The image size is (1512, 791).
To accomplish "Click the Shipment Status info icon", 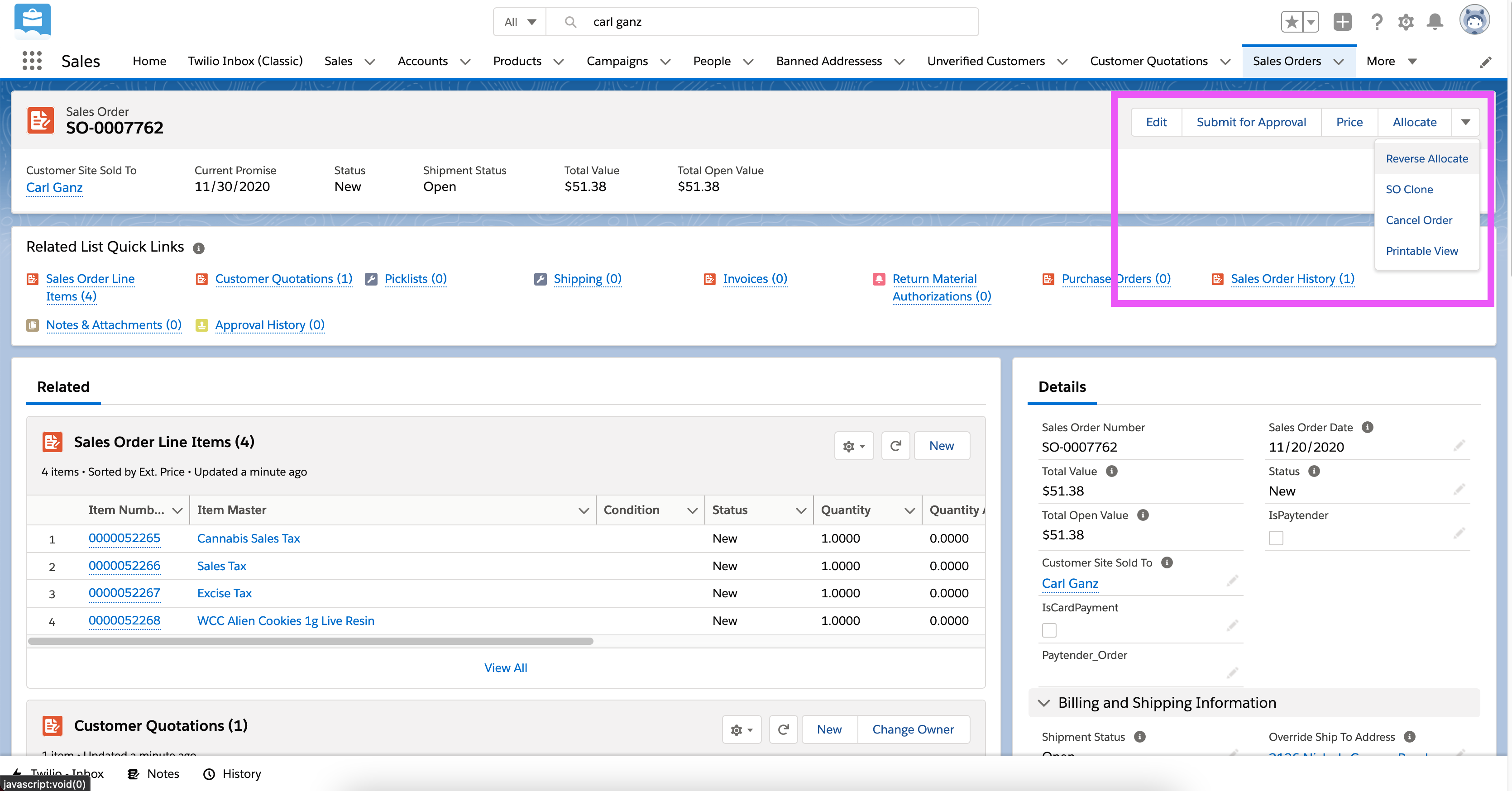I will tap(1140, 737).
